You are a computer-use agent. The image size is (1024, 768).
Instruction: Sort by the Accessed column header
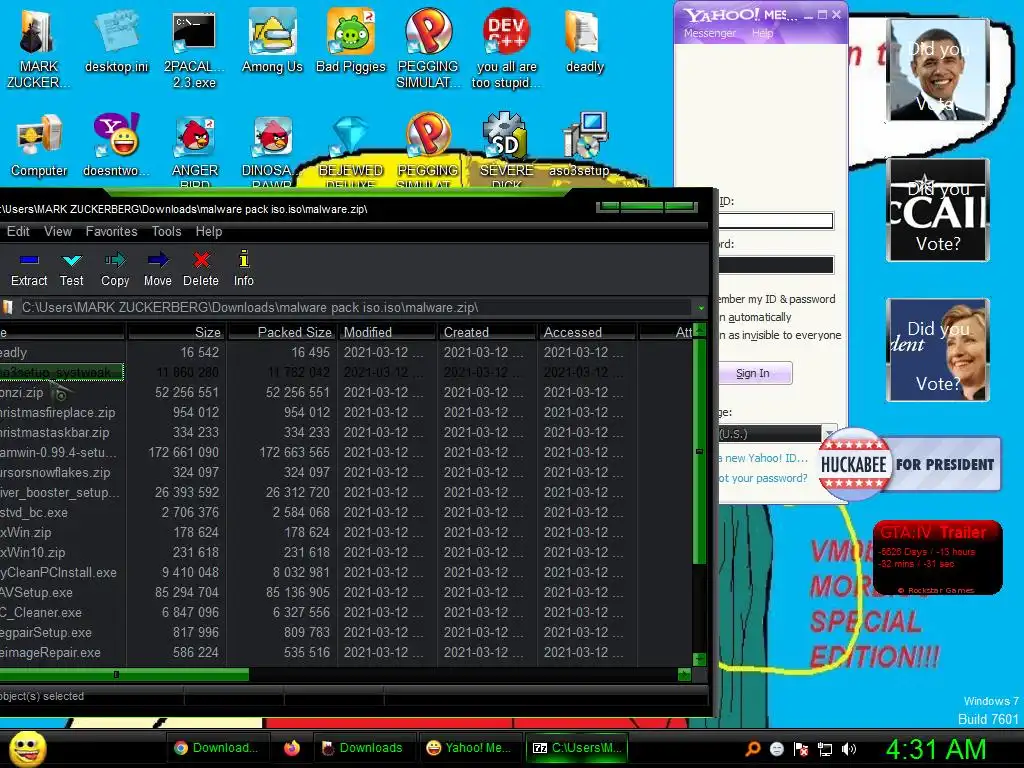tap(587, 332)
